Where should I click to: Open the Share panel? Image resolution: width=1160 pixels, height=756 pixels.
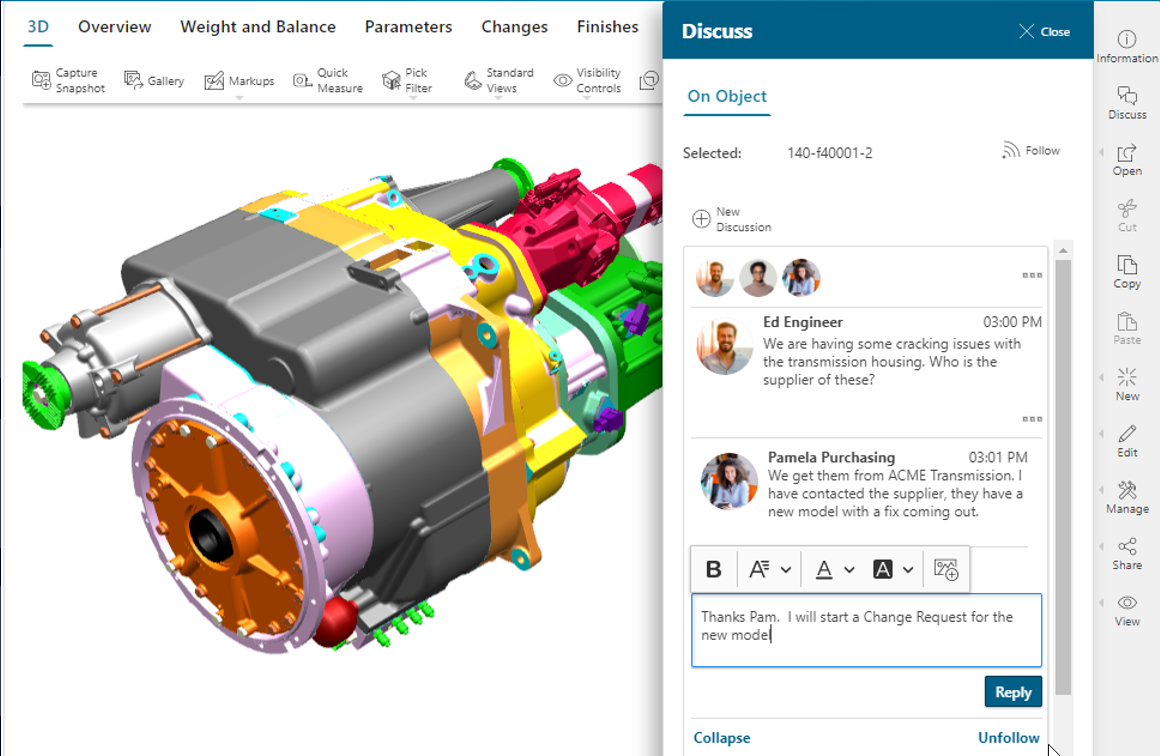click(x=1127, y=553)
